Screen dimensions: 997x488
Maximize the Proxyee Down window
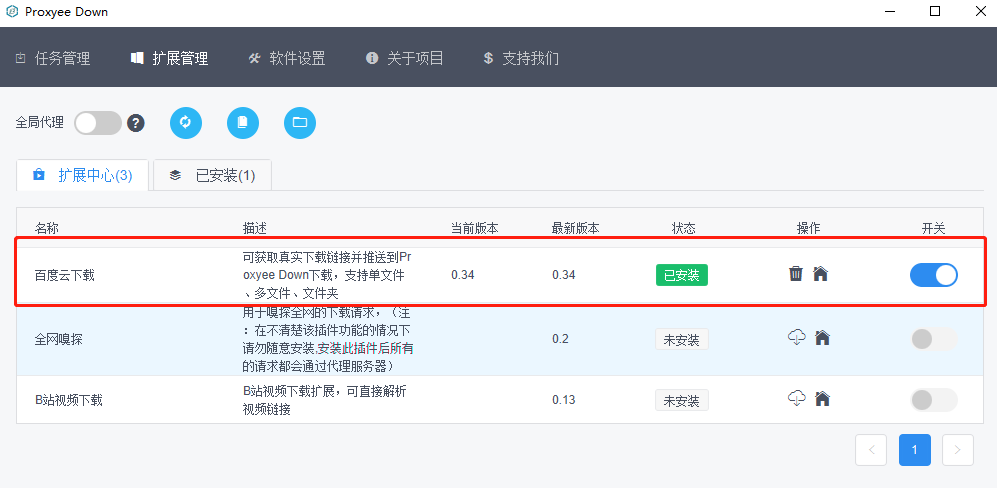click(935, 11)
